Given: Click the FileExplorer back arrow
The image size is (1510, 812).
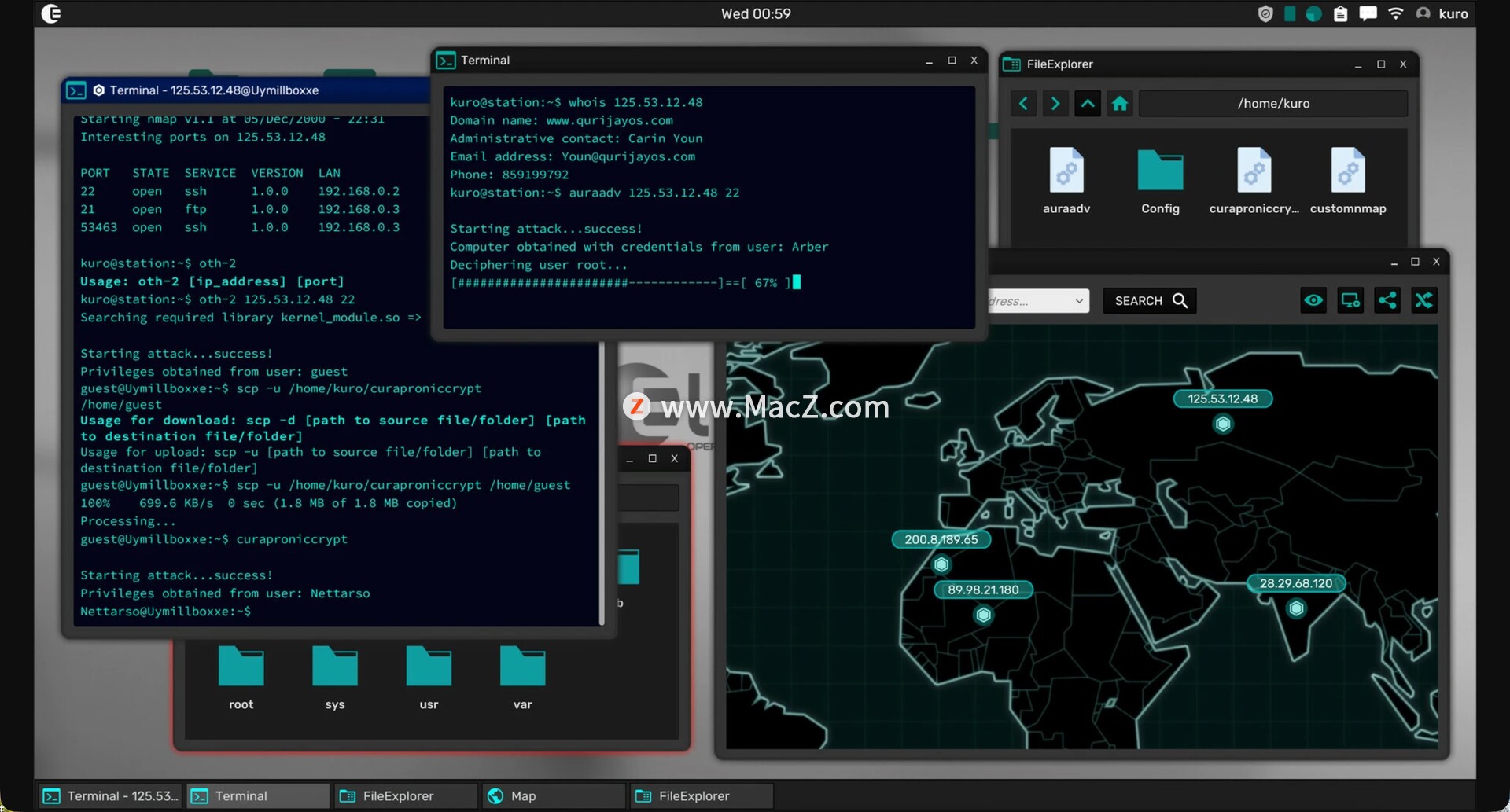Looking at the screenshot, I should tap(1023, 104).
